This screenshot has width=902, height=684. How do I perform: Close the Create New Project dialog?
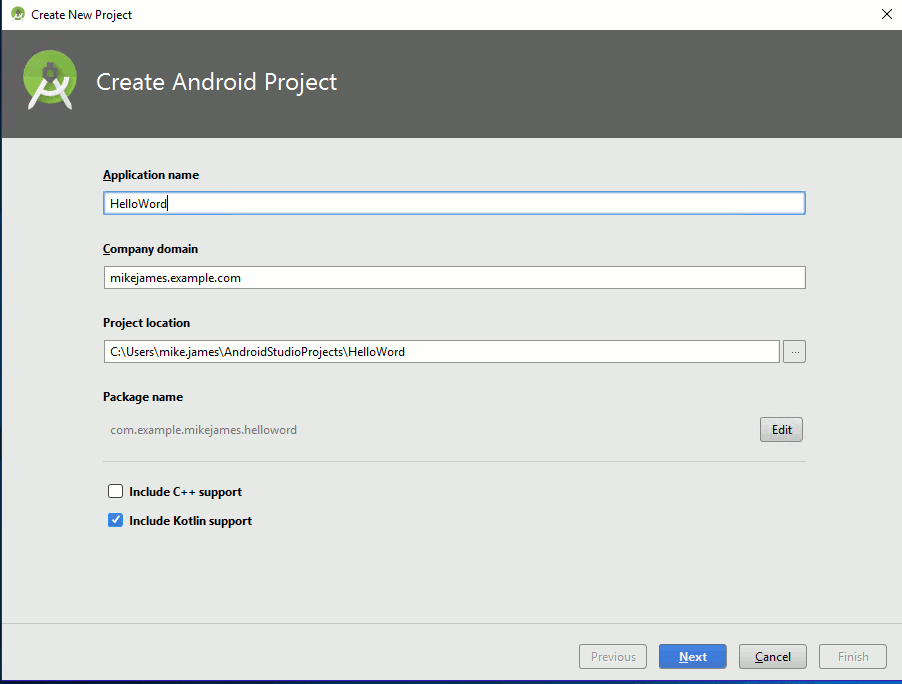click(x=886, y=14)
